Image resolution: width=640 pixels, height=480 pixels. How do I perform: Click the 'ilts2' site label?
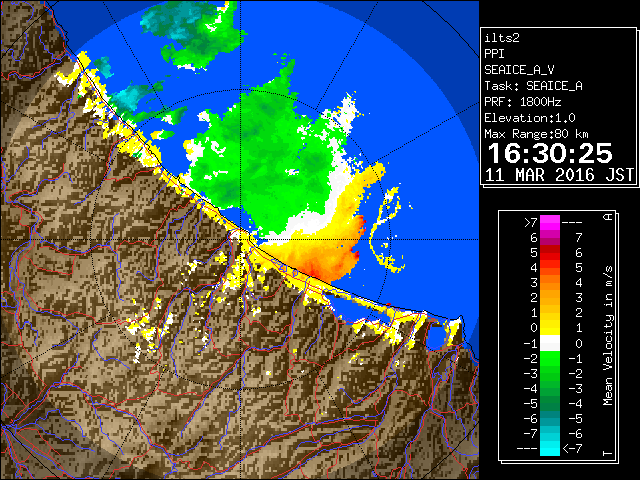click(x=502, y=38)
